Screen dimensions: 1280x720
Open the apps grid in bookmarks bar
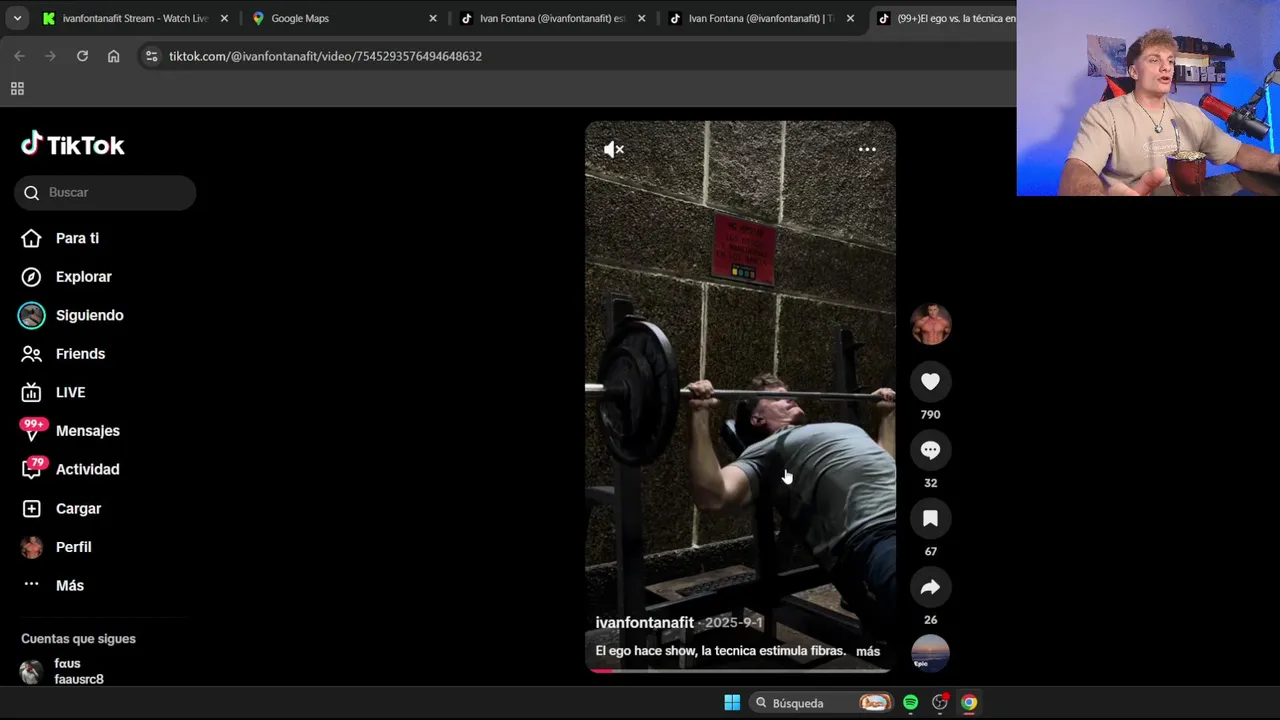[x=17, y=89]
